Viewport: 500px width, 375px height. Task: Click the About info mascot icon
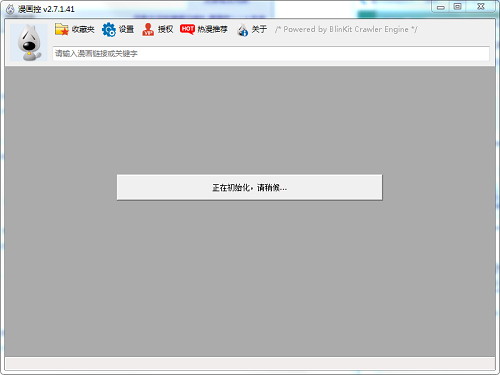242,30
